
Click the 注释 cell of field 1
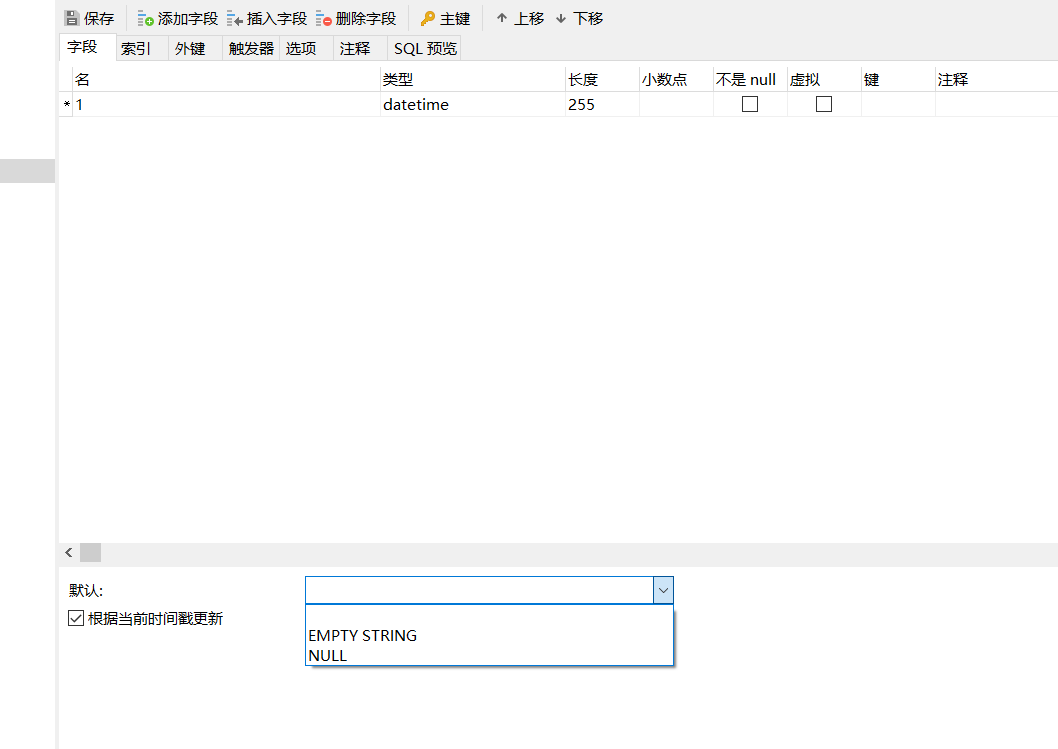point(997,105)
